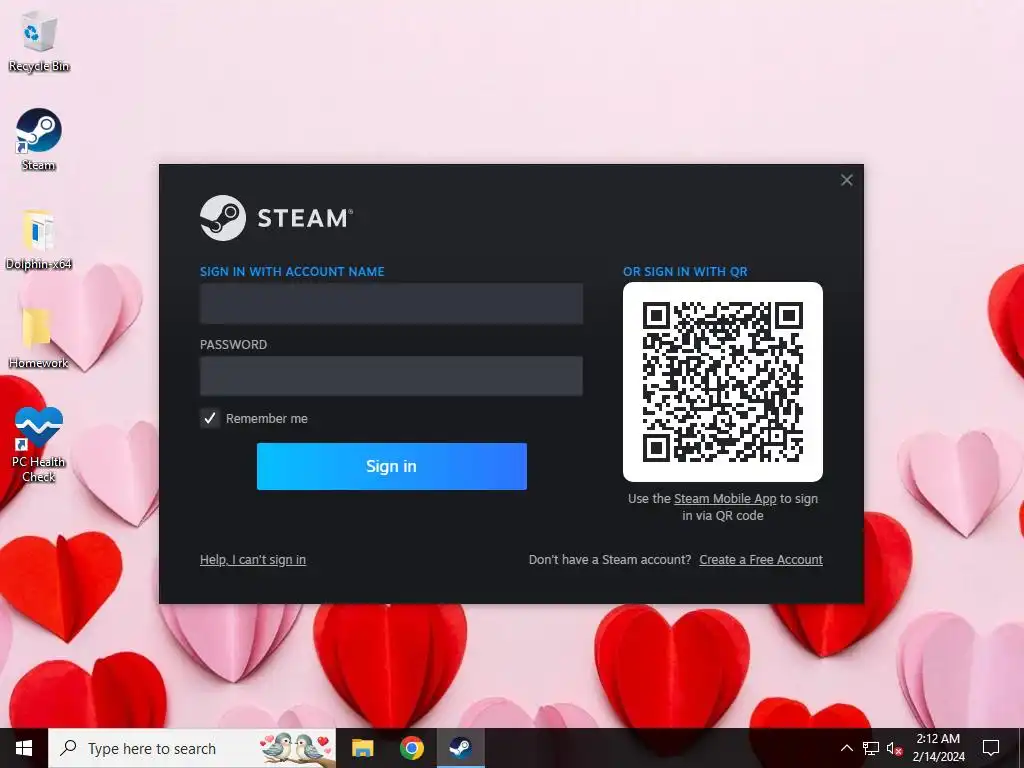Open File Explorer from the taskbar
Image resolution: width=1024 pixels, height=768 pixels.
click(362, 748)
